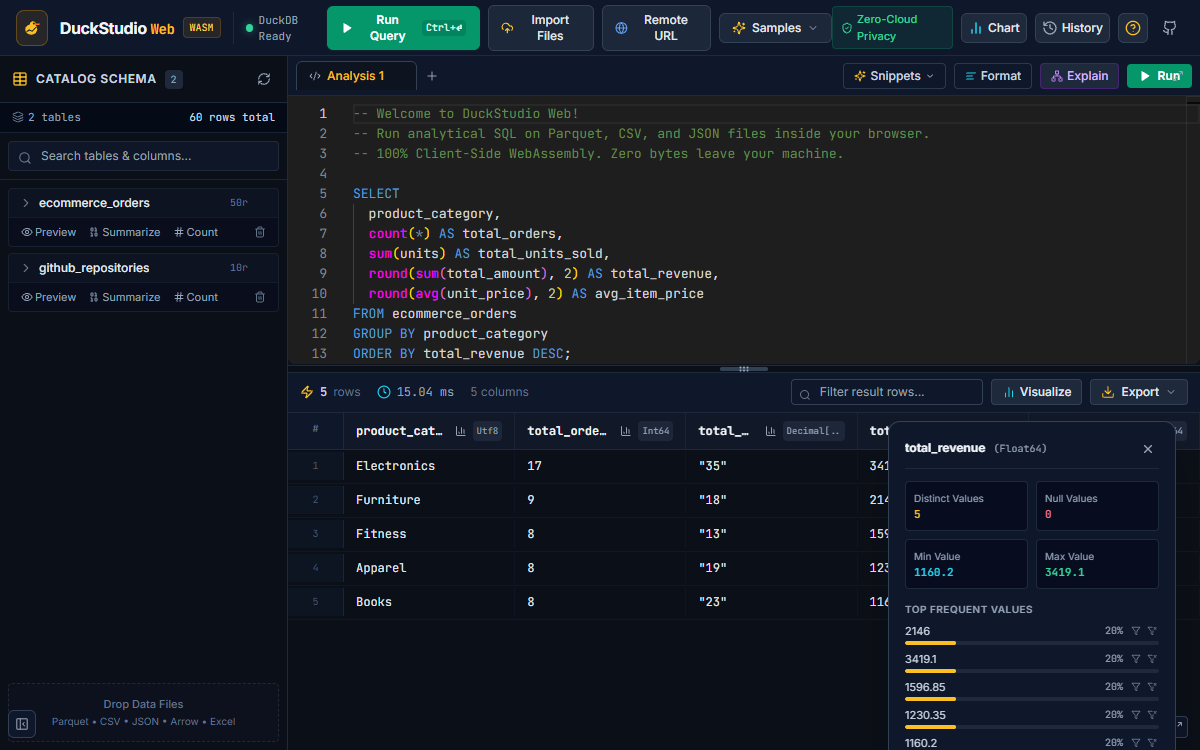
Task: Click the '60 rows total' label
Action: point(232,117)
